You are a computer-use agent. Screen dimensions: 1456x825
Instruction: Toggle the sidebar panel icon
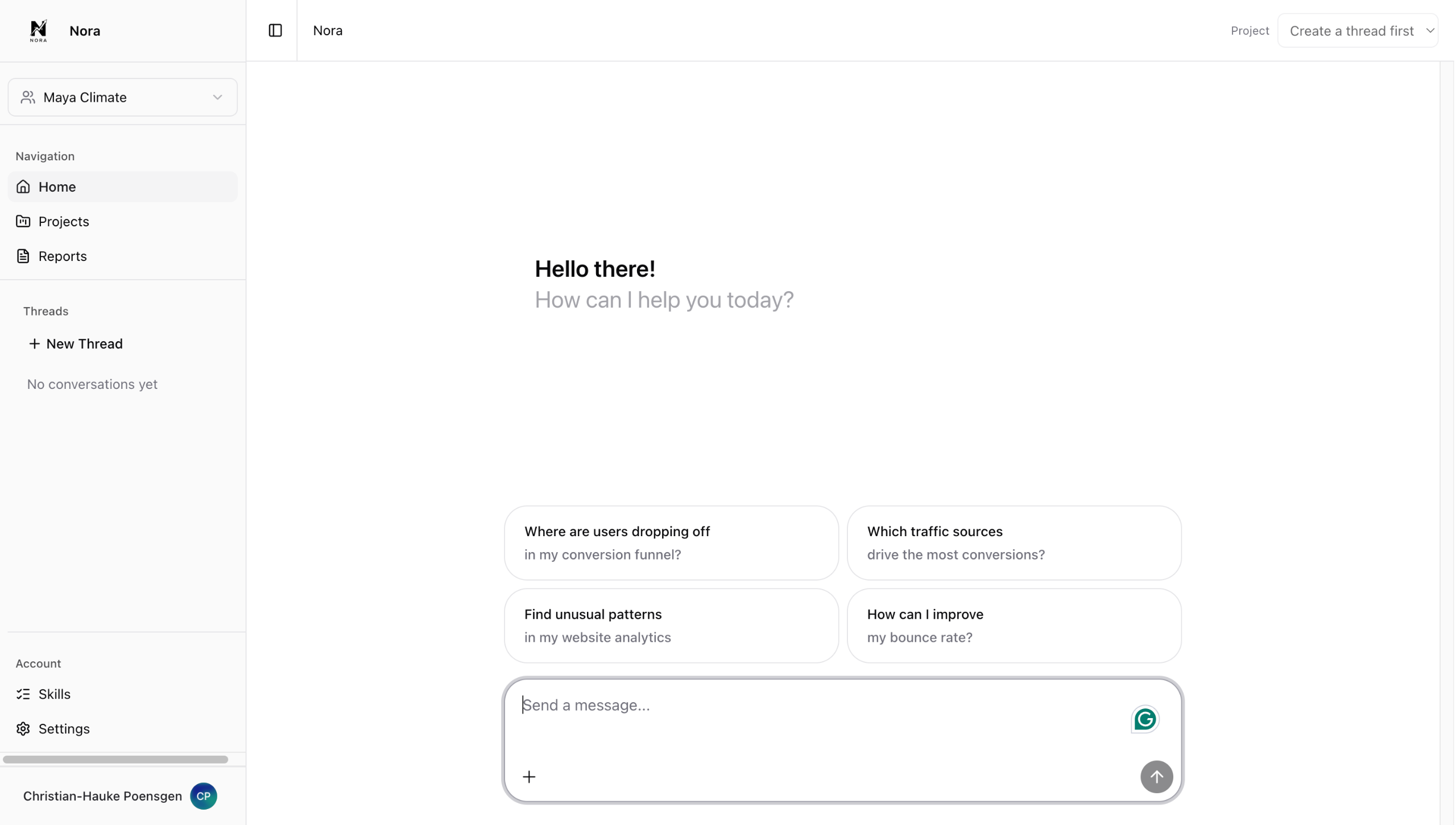pos(275,31)
